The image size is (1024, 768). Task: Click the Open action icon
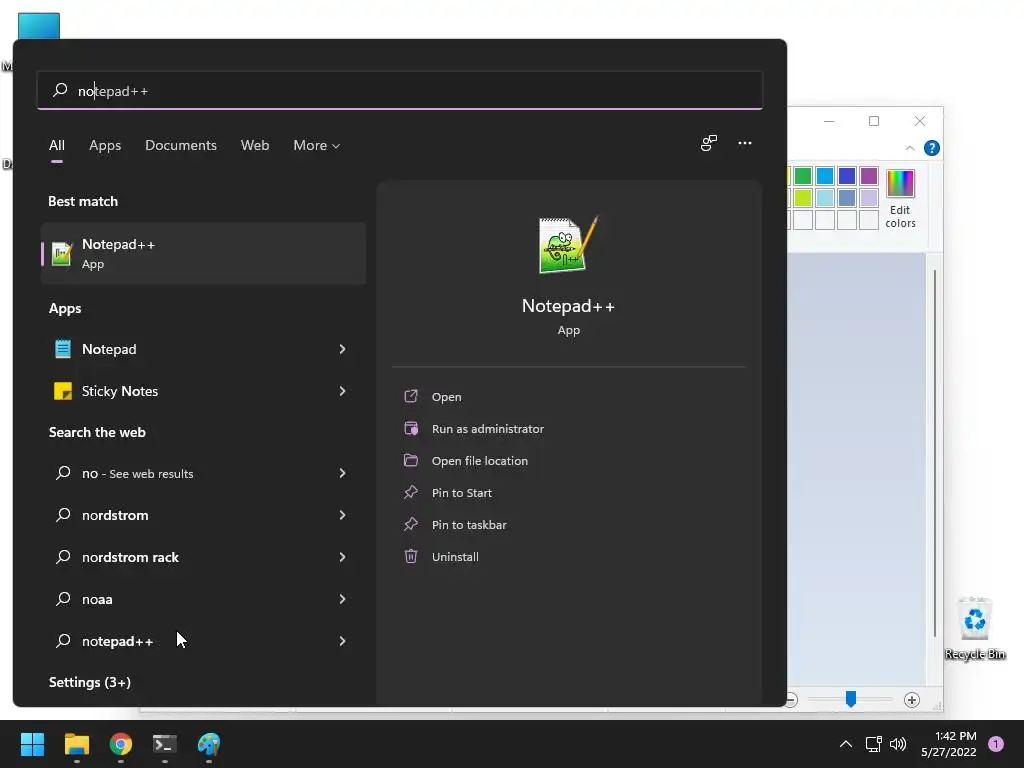(x=411, y=396)
